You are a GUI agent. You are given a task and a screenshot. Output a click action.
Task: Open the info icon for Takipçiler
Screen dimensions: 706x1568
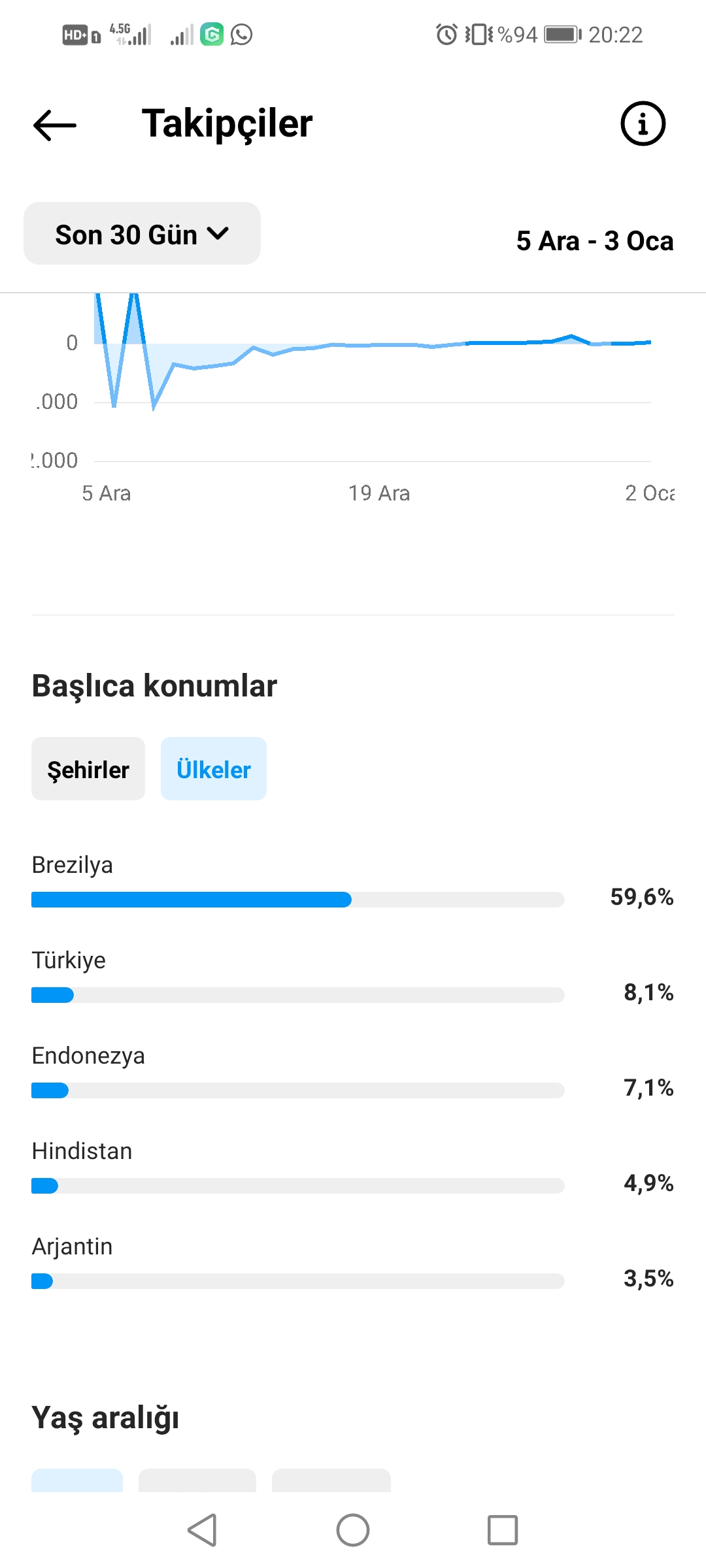pyautogui.click(x=643, y=123)
